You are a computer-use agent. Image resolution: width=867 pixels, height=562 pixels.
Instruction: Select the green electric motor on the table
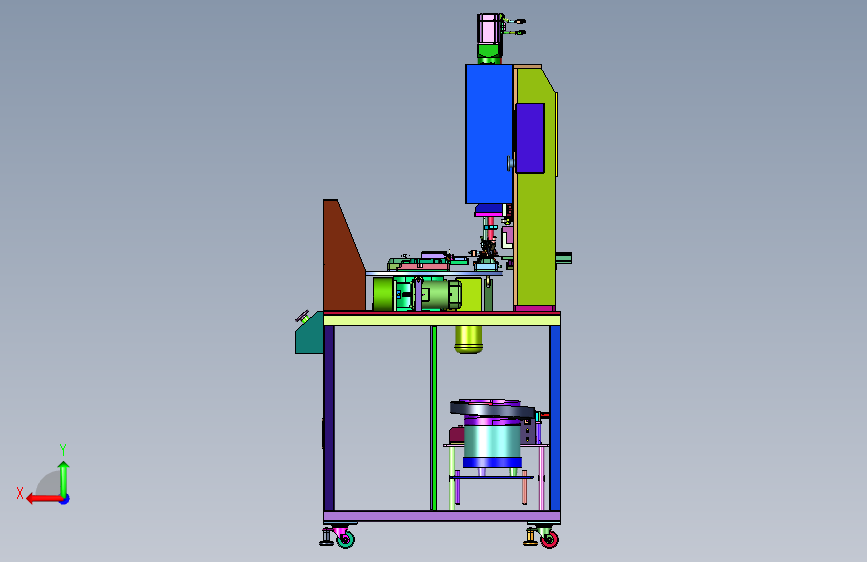440,294
